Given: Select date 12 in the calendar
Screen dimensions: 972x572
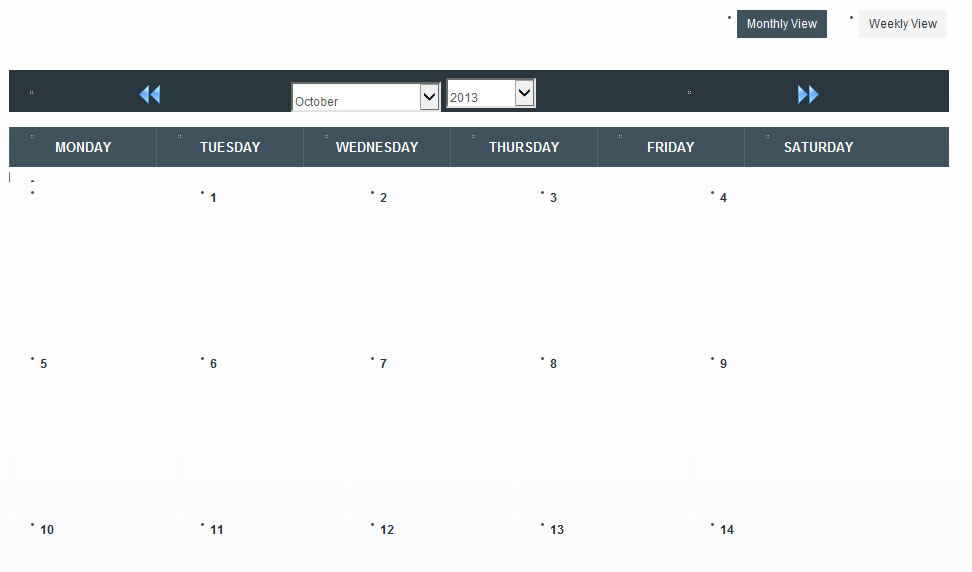Looking at the screenshot, I should tap(387, 530).
